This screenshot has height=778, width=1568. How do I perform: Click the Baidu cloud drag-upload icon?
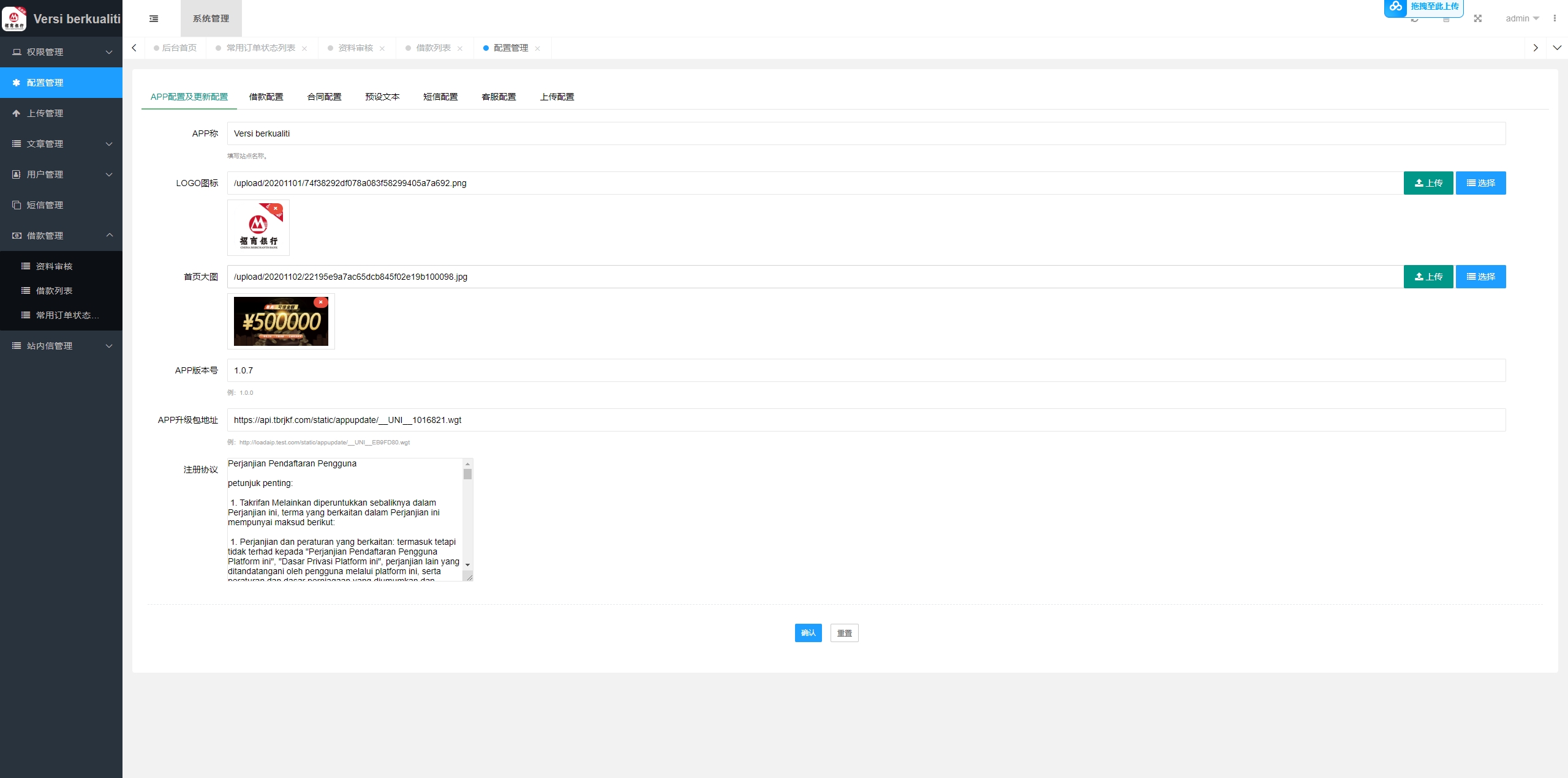tap(1396, 7)
